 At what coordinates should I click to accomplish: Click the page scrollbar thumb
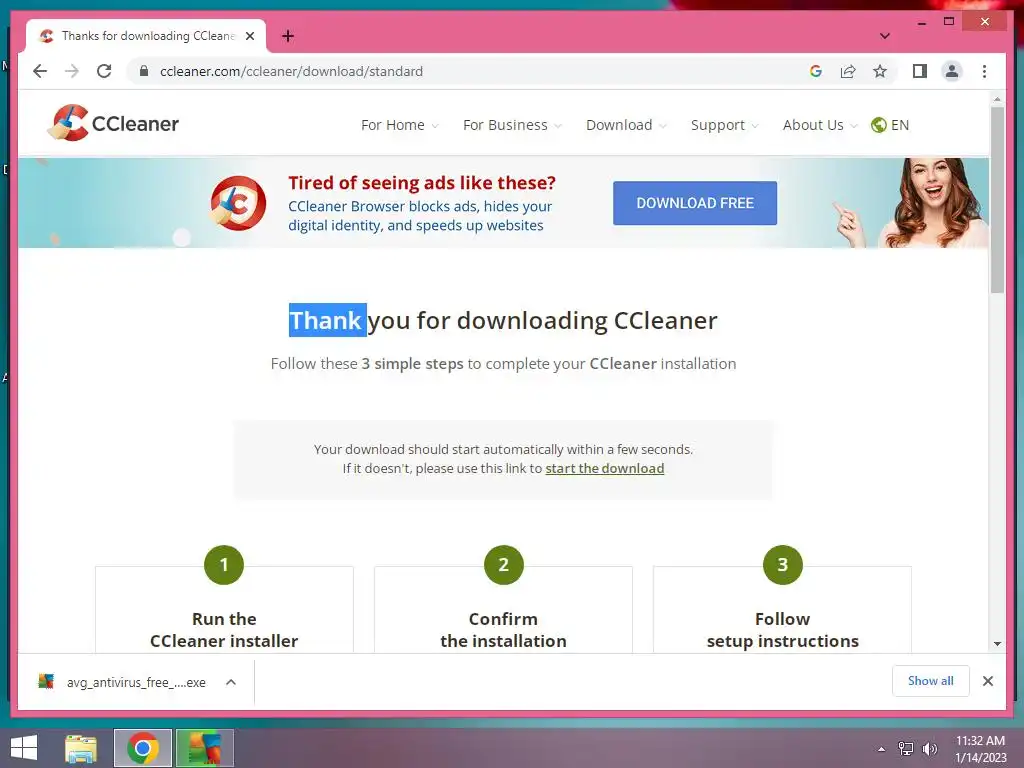pyautogui.click(x=997, y=199)
